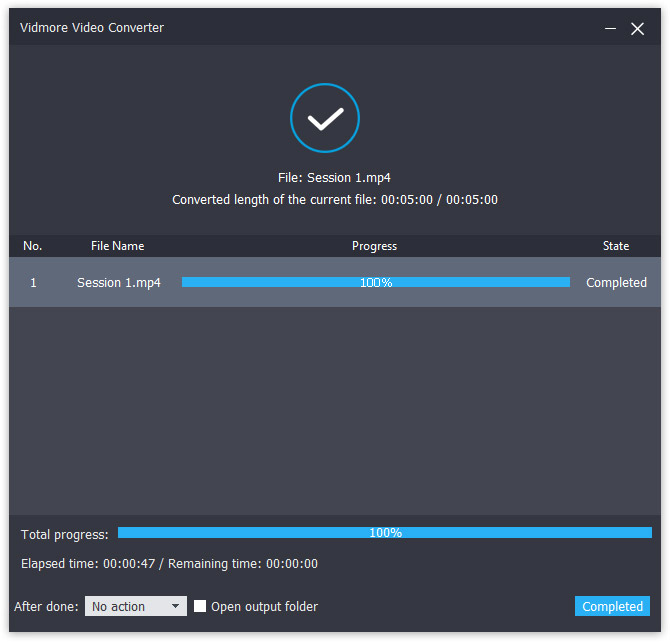Click the No. column header

coord(33,246)
